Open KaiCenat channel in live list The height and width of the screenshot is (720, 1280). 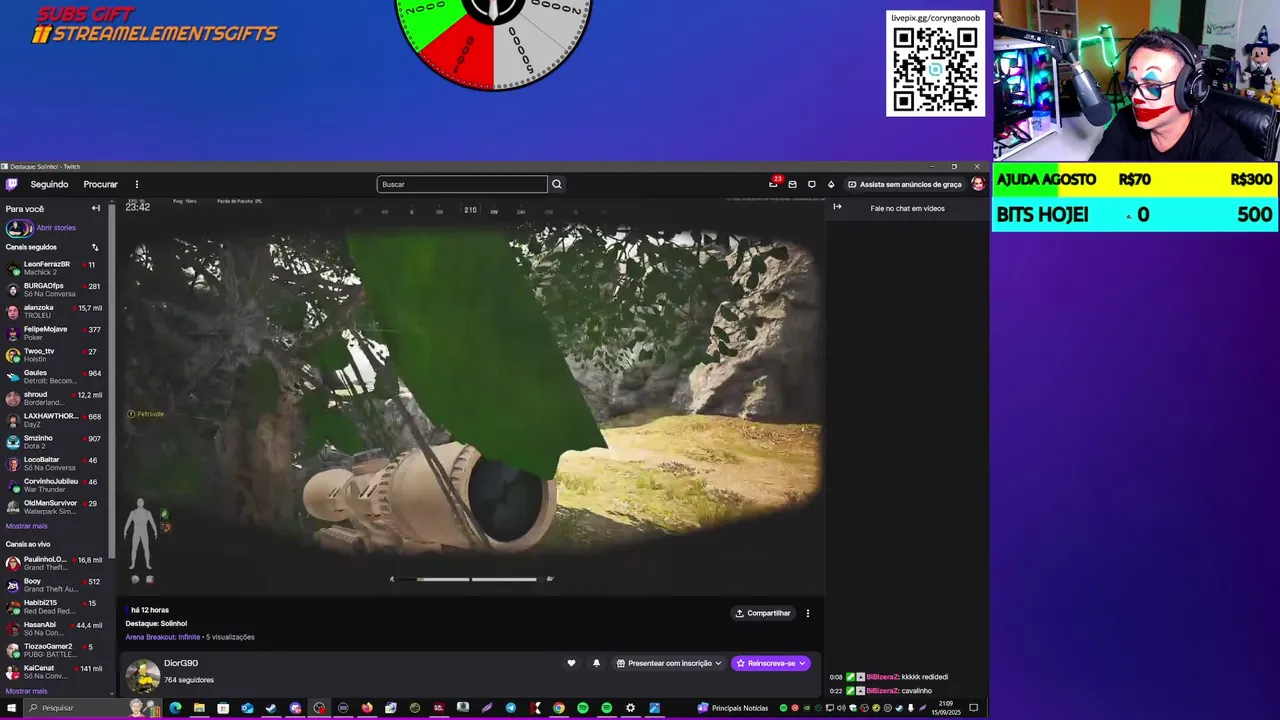pos(56,672)
